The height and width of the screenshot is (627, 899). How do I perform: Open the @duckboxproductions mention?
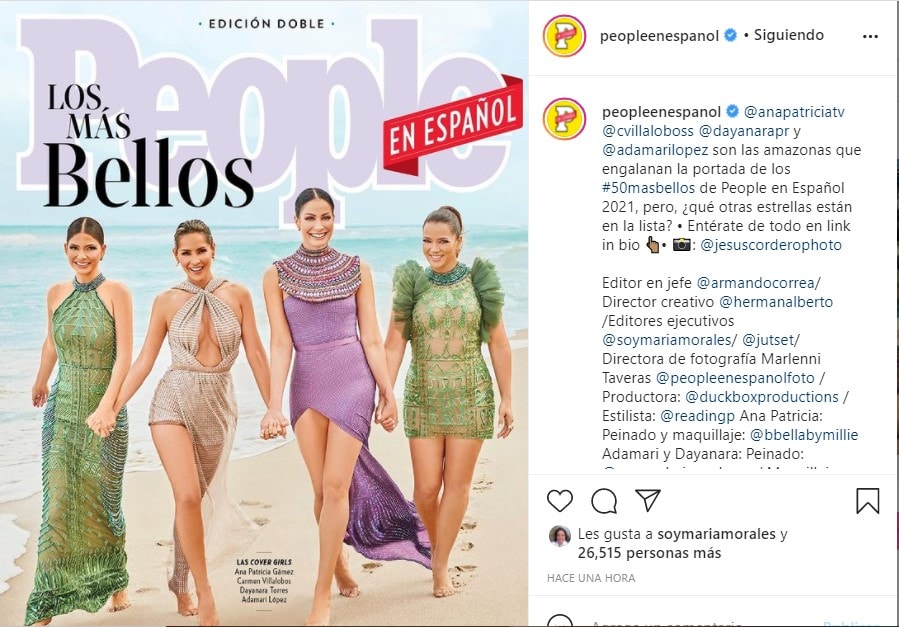[x=762, y=397]
